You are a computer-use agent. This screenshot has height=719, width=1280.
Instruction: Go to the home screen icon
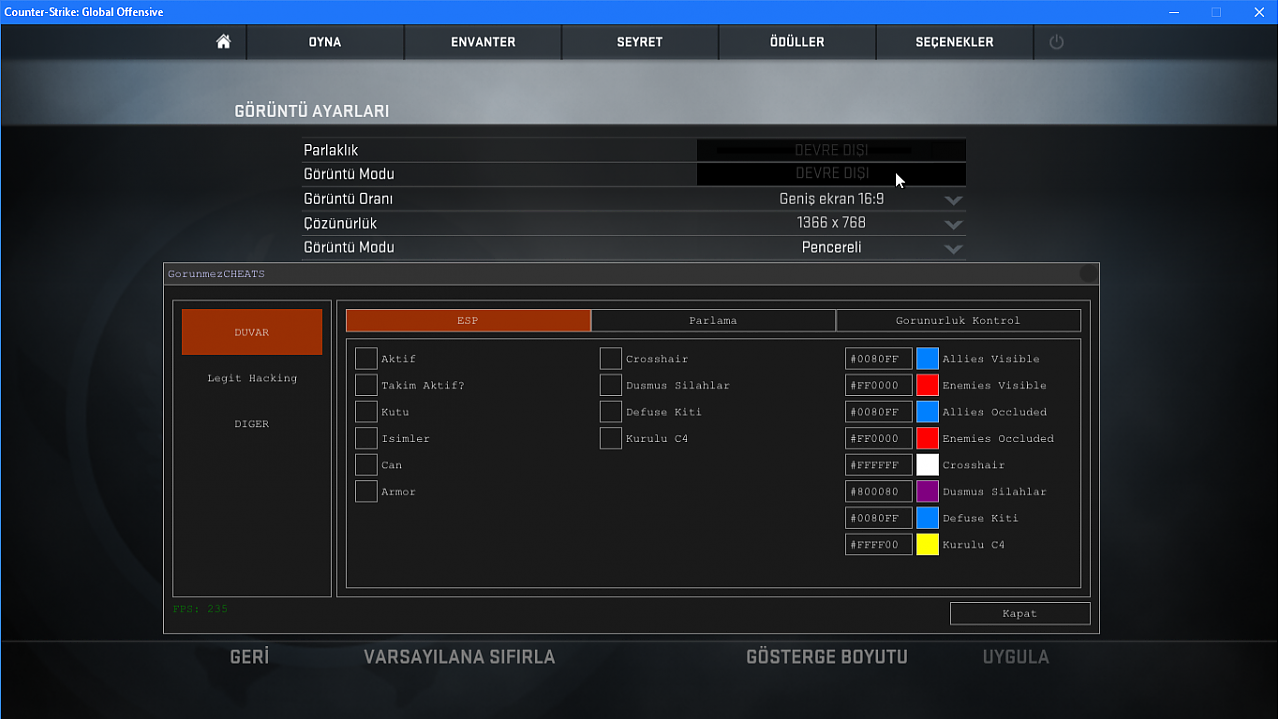coord(223,42)
